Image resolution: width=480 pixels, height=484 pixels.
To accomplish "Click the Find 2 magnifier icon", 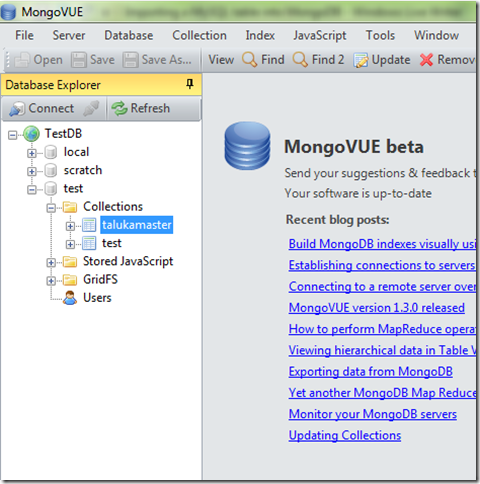I will coord(300,60).
